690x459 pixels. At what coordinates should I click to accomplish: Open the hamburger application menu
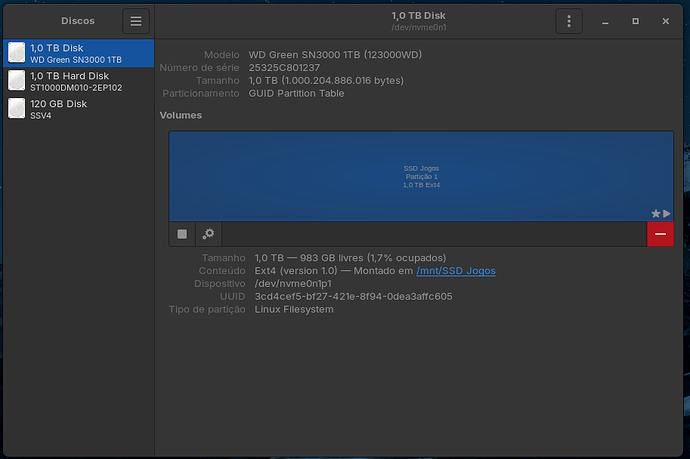(x=136, y=21)
